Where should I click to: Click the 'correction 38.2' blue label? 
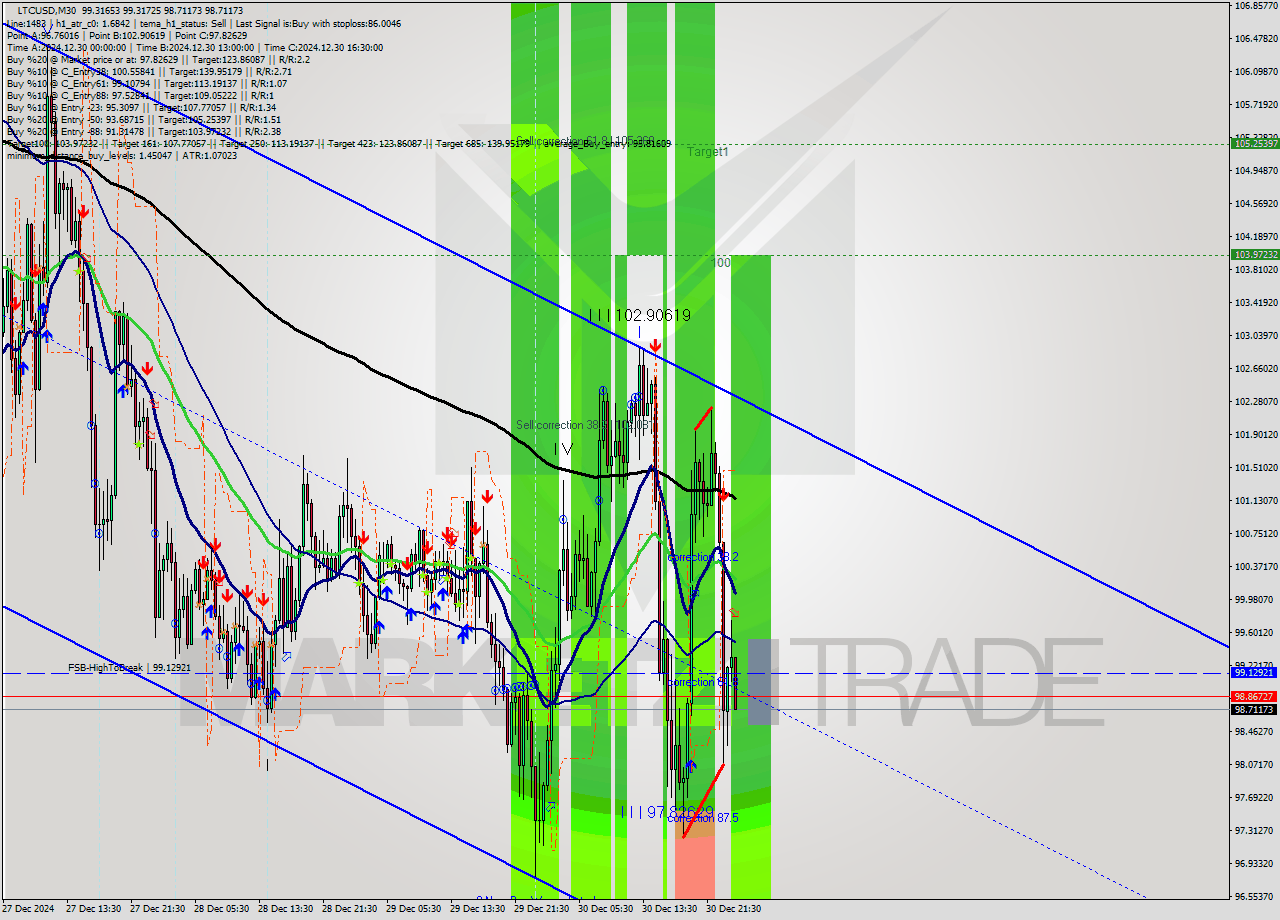[703, 557]
